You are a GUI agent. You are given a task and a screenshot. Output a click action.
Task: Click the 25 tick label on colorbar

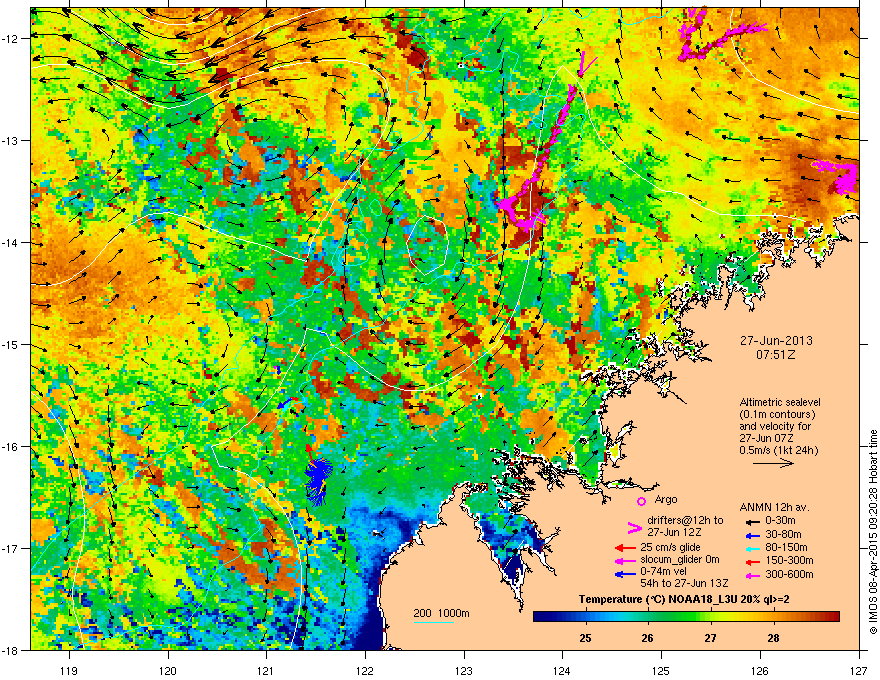point(585,638)
